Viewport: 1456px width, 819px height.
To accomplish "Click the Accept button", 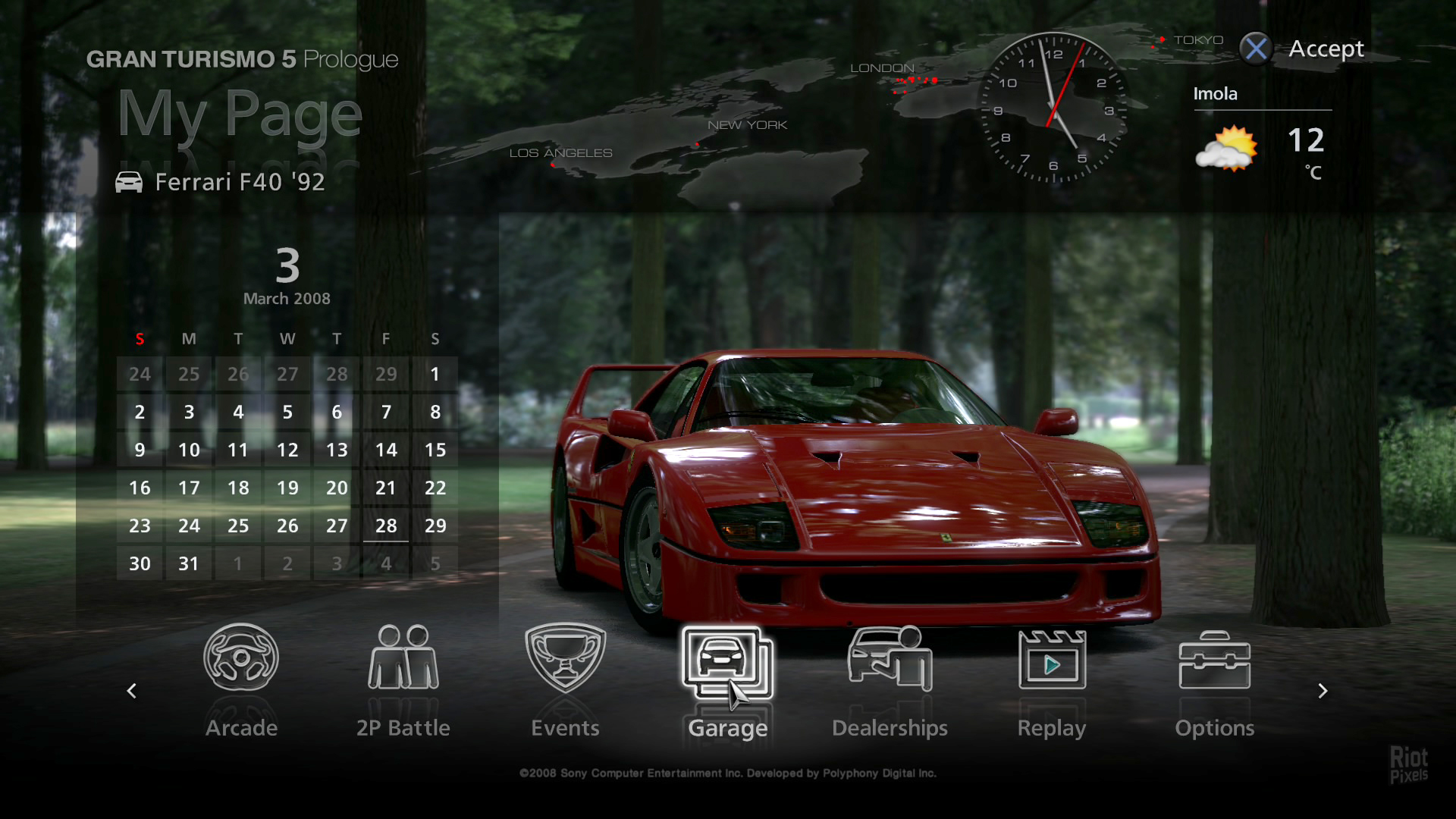I will (x=1324, y=47).
